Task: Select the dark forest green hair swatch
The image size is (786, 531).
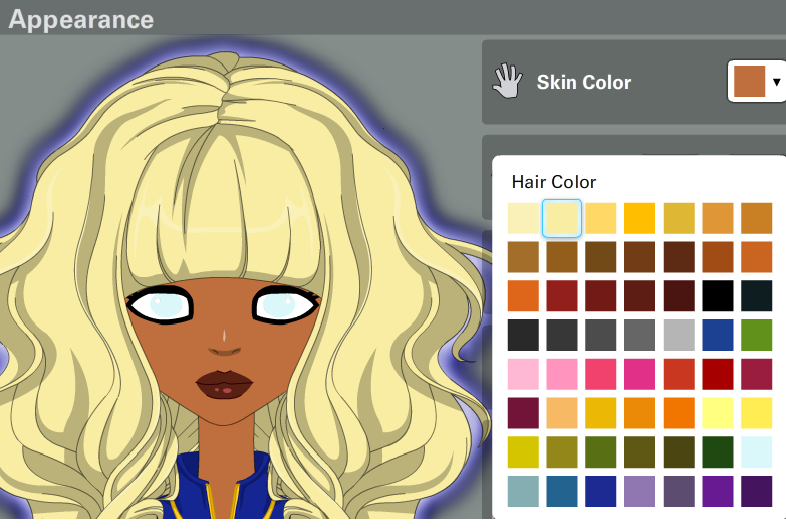Action: 718,452
